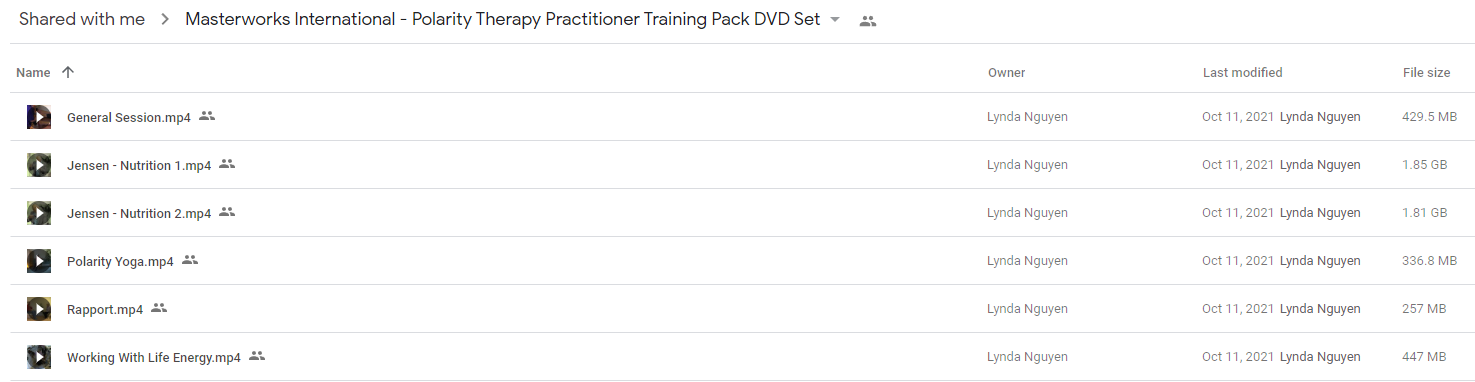Click the Jensen - Nutrition 2.mp4 video icon
The height and width of the screenshot is (382, 1475).
coord(39,213)
